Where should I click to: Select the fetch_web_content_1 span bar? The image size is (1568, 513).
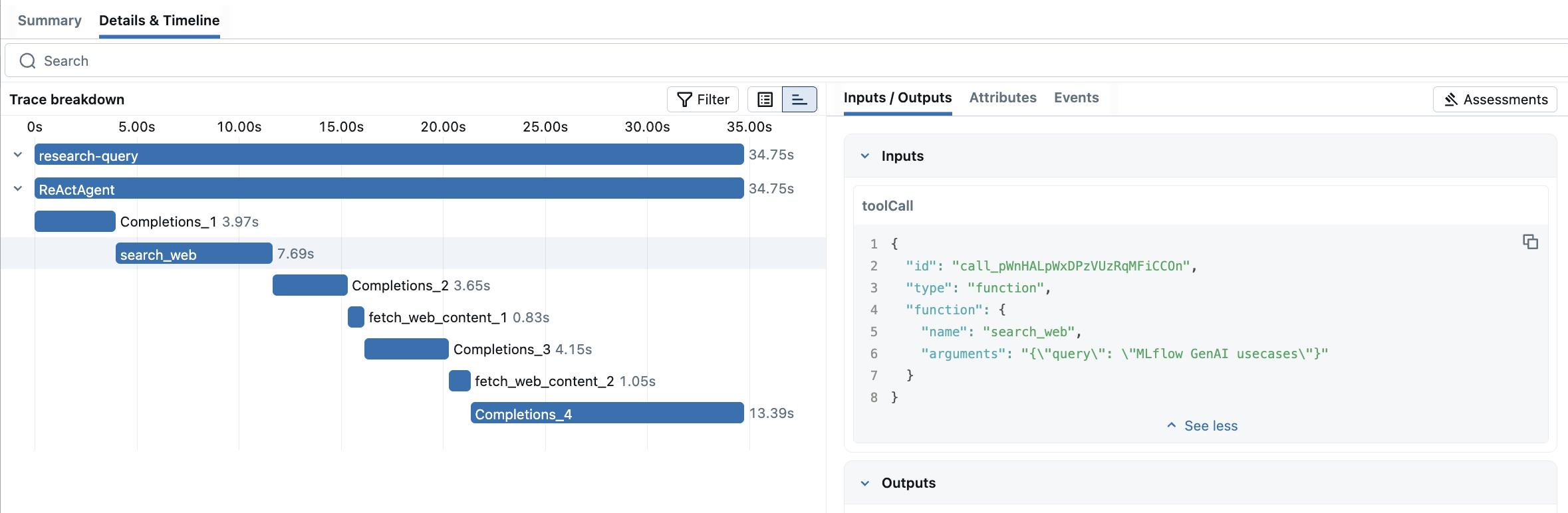pos(356,318)
